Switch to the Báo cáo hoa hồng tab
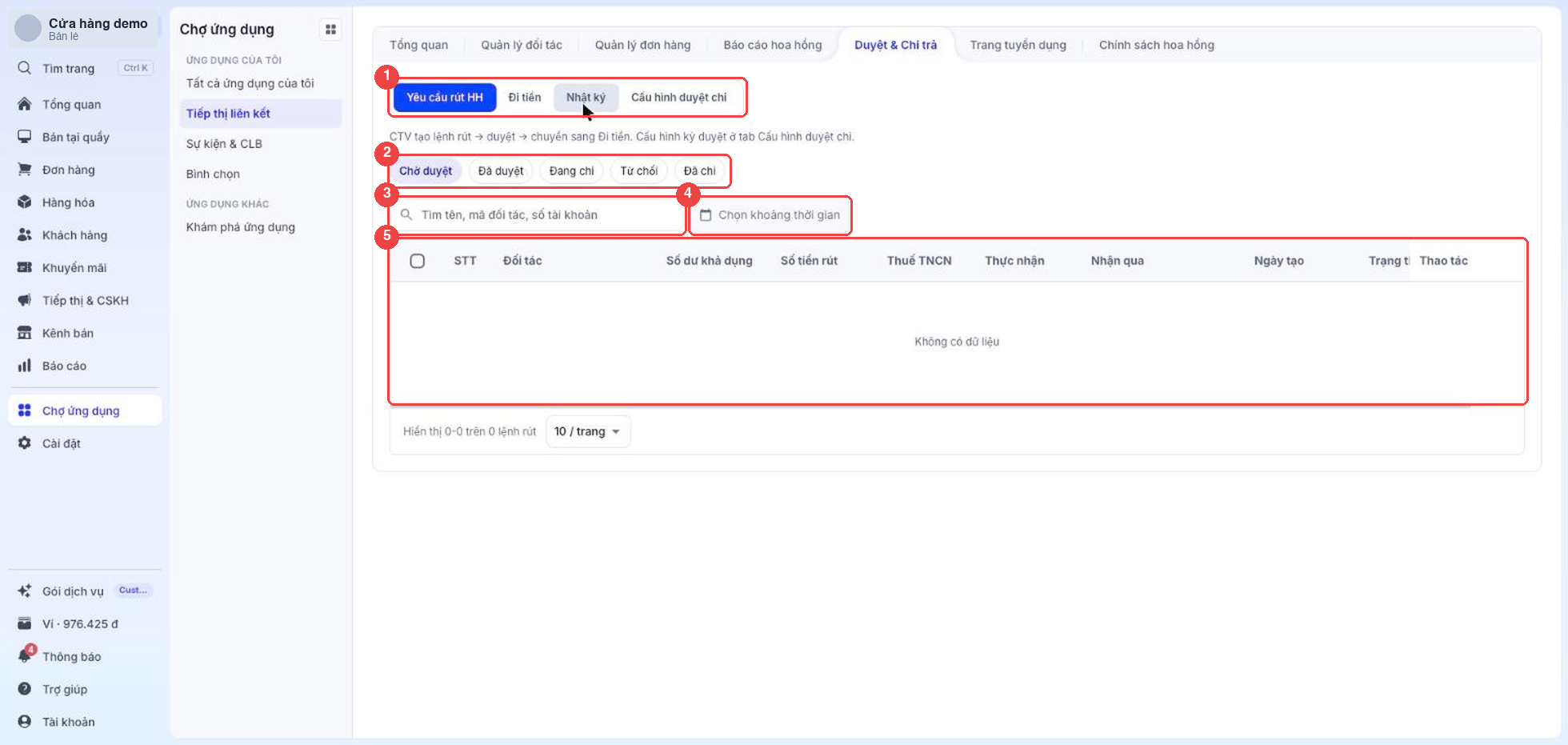The width and height of the screenshot is (1568, 745). click(773, 45)
